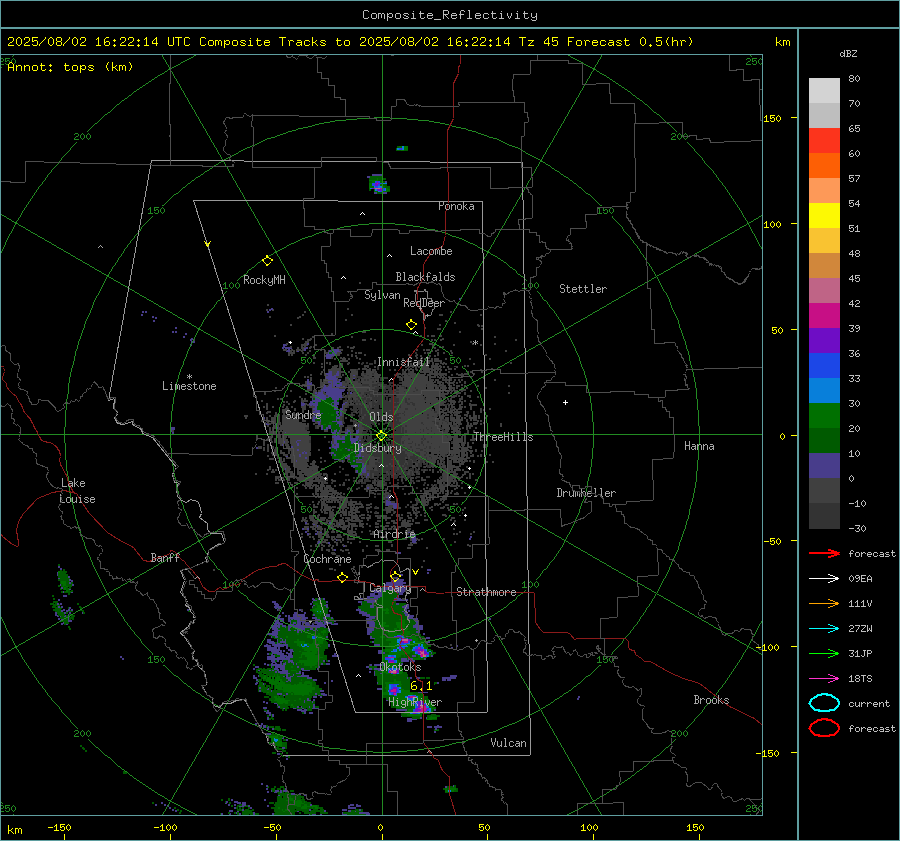Click the Innisfail city label

[403, 362]
